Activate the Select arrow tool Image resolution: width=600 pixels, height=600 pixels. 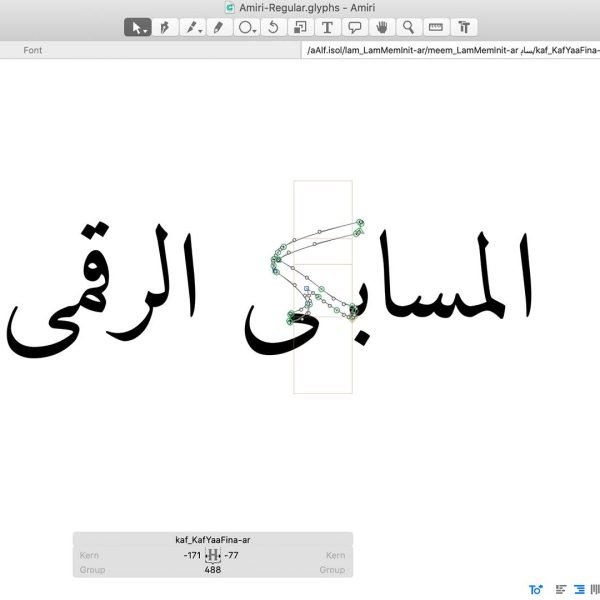(138, 27)
